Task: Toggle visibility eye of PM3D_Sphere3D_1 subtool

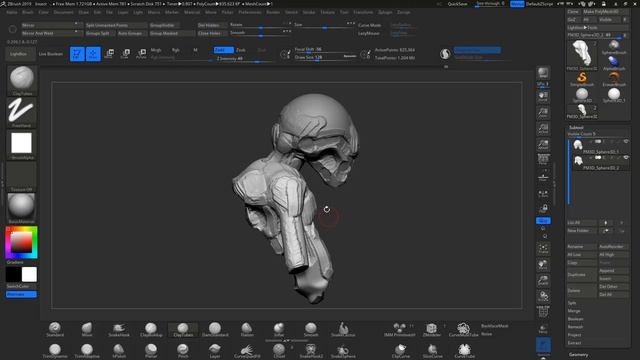Action: (626, 142)
